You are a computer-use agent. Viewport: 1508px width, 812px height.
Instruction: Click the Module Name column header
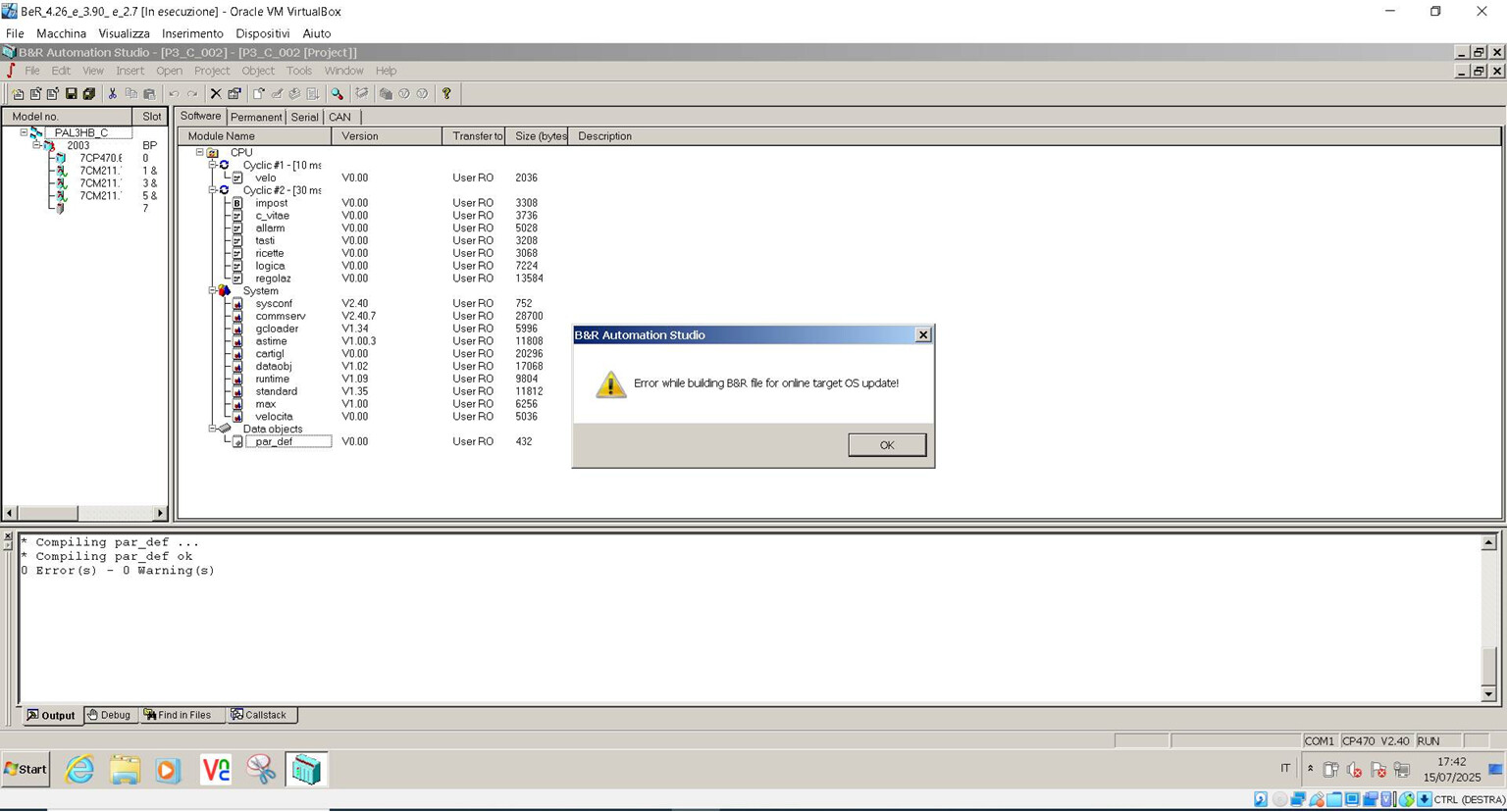[255, 136]
